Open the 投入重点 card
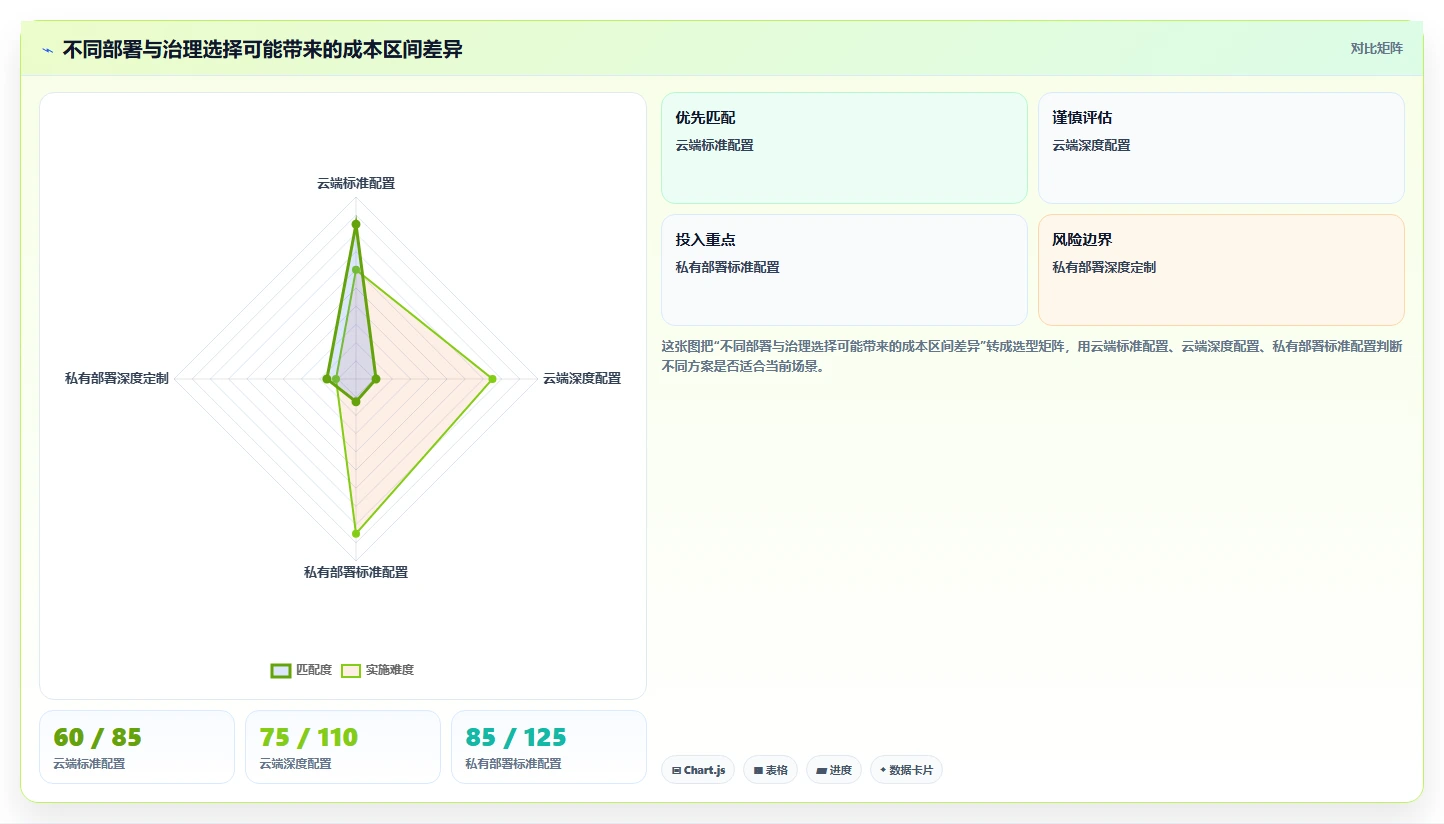1444x824 pixels. coord(844,270)
